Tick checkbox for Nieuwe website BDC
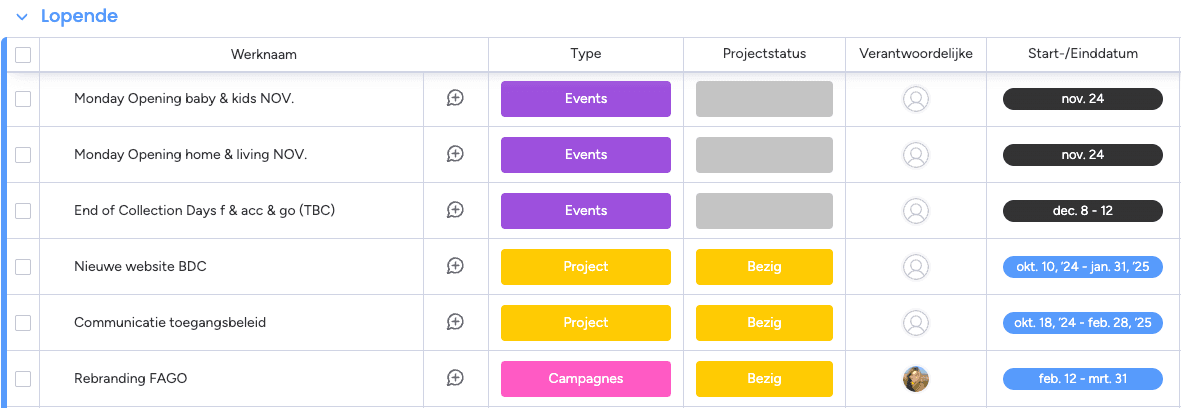The width and height of the screenshot is (1181, 408). click(x=23, y=267)
